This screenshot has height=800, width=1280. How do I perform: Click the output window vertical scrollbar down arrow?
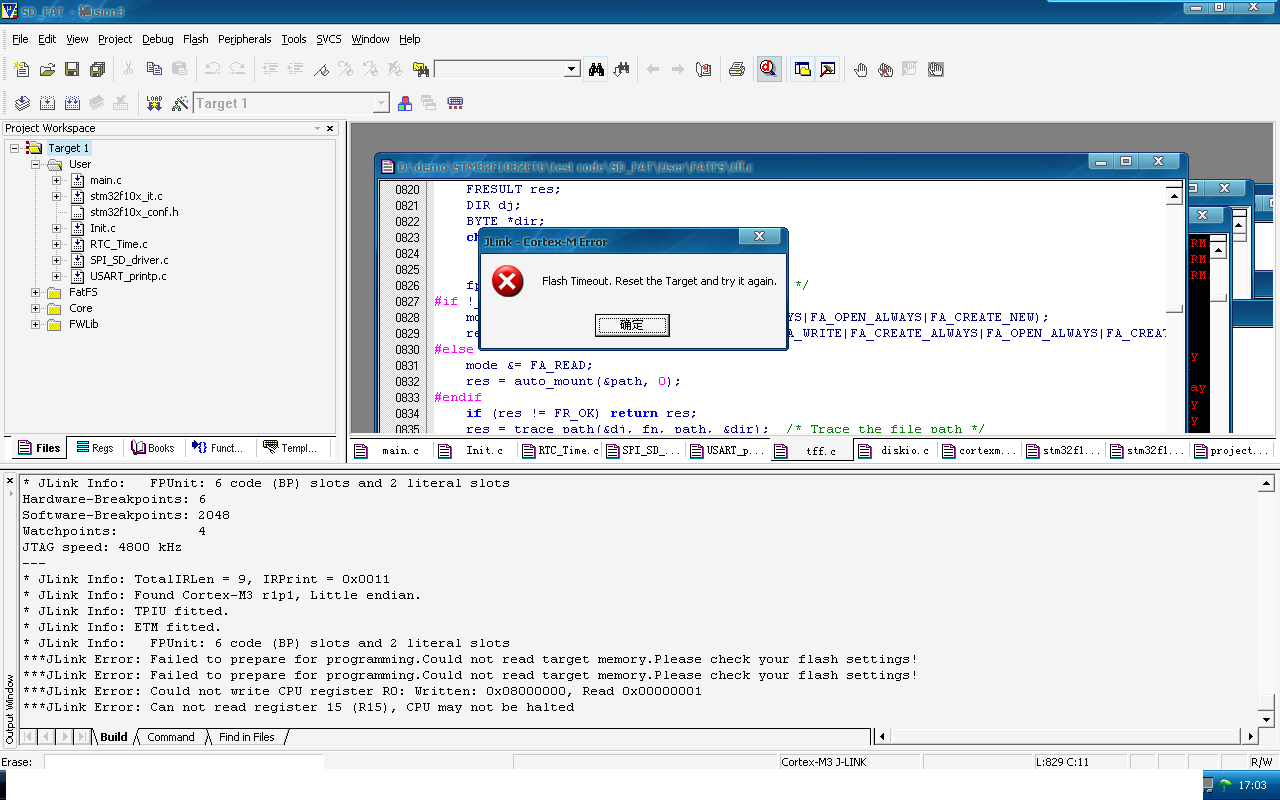(x=1267, y=719)
